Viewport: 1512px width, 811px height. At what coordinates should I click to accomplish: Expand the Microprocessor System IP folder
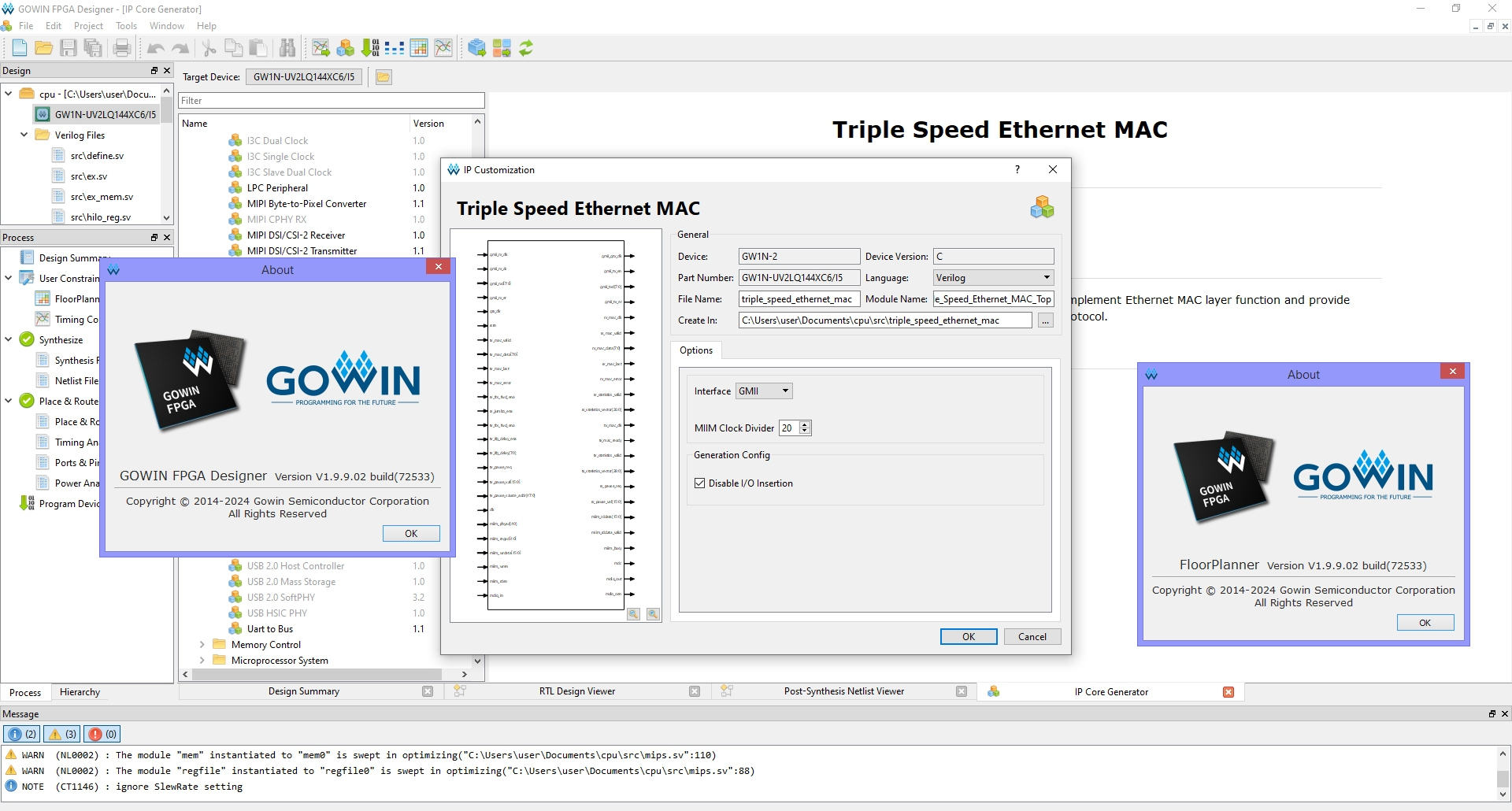(202, 661)
